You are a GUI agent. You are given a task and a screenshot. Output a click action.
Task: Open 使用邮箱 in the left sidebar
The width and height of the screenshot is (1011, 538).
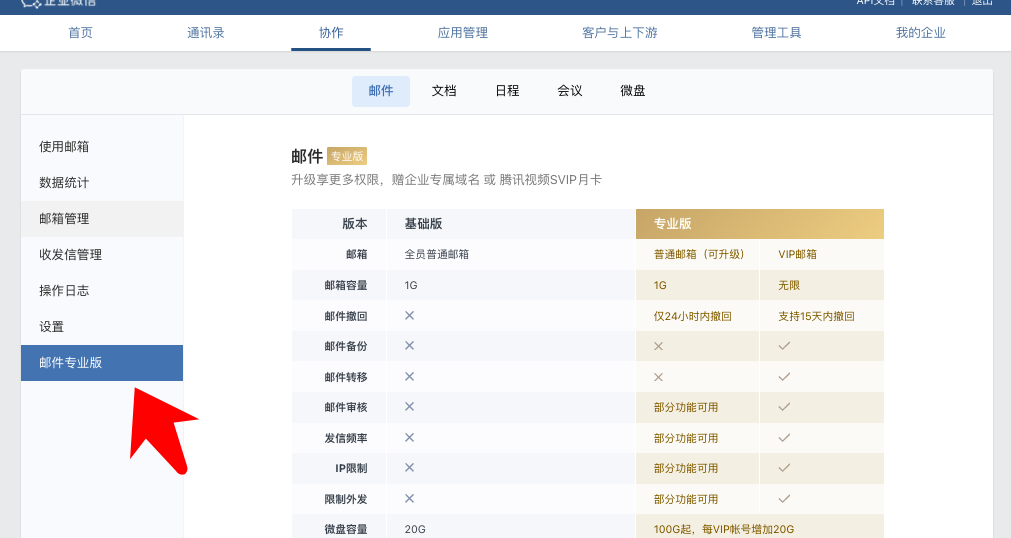click(x=64, y=147)
